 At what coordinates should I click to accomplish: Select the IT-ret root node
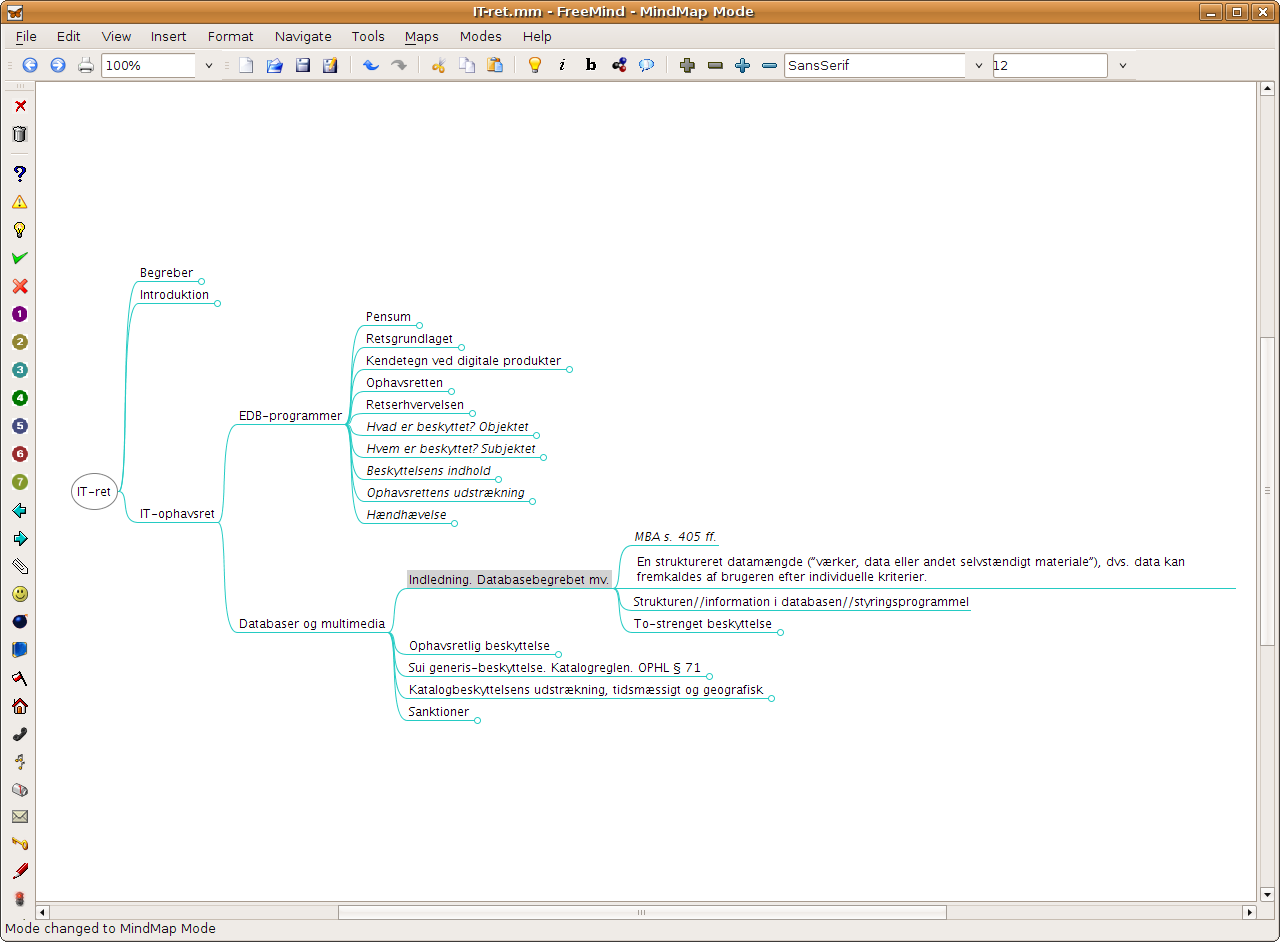coord(94,491)
